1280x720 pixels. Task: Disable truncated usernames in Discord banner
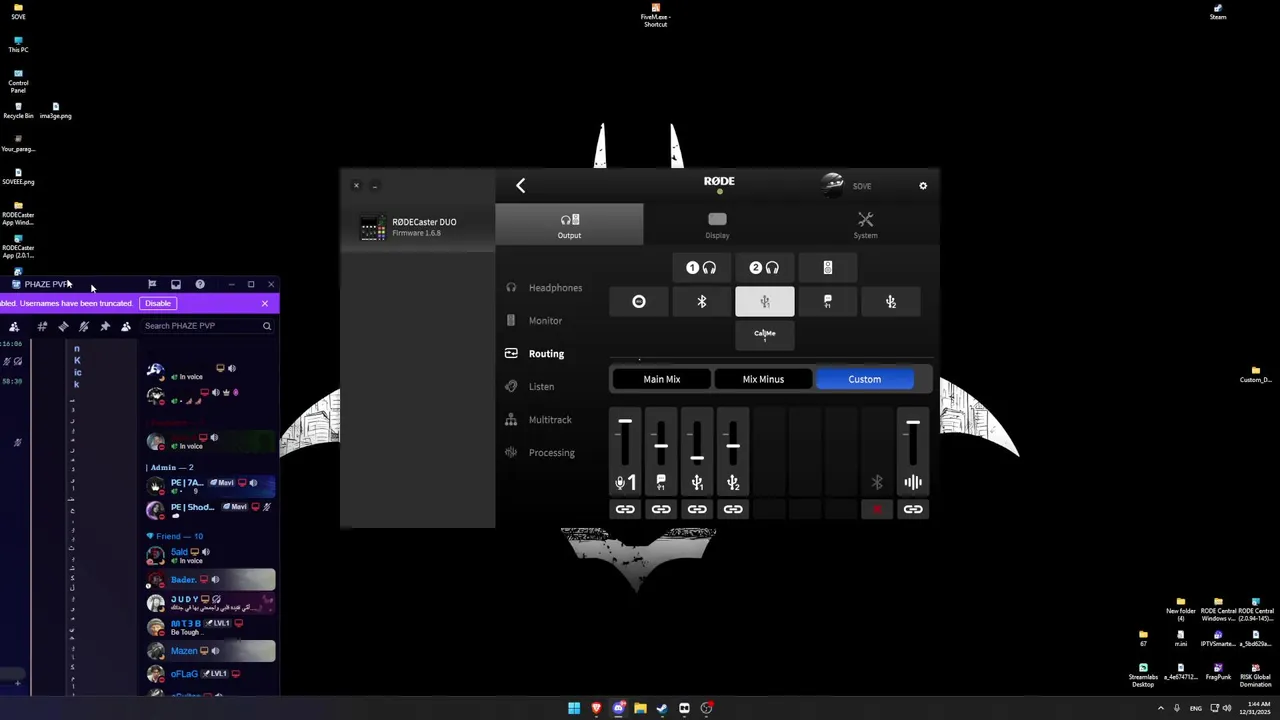158,303
